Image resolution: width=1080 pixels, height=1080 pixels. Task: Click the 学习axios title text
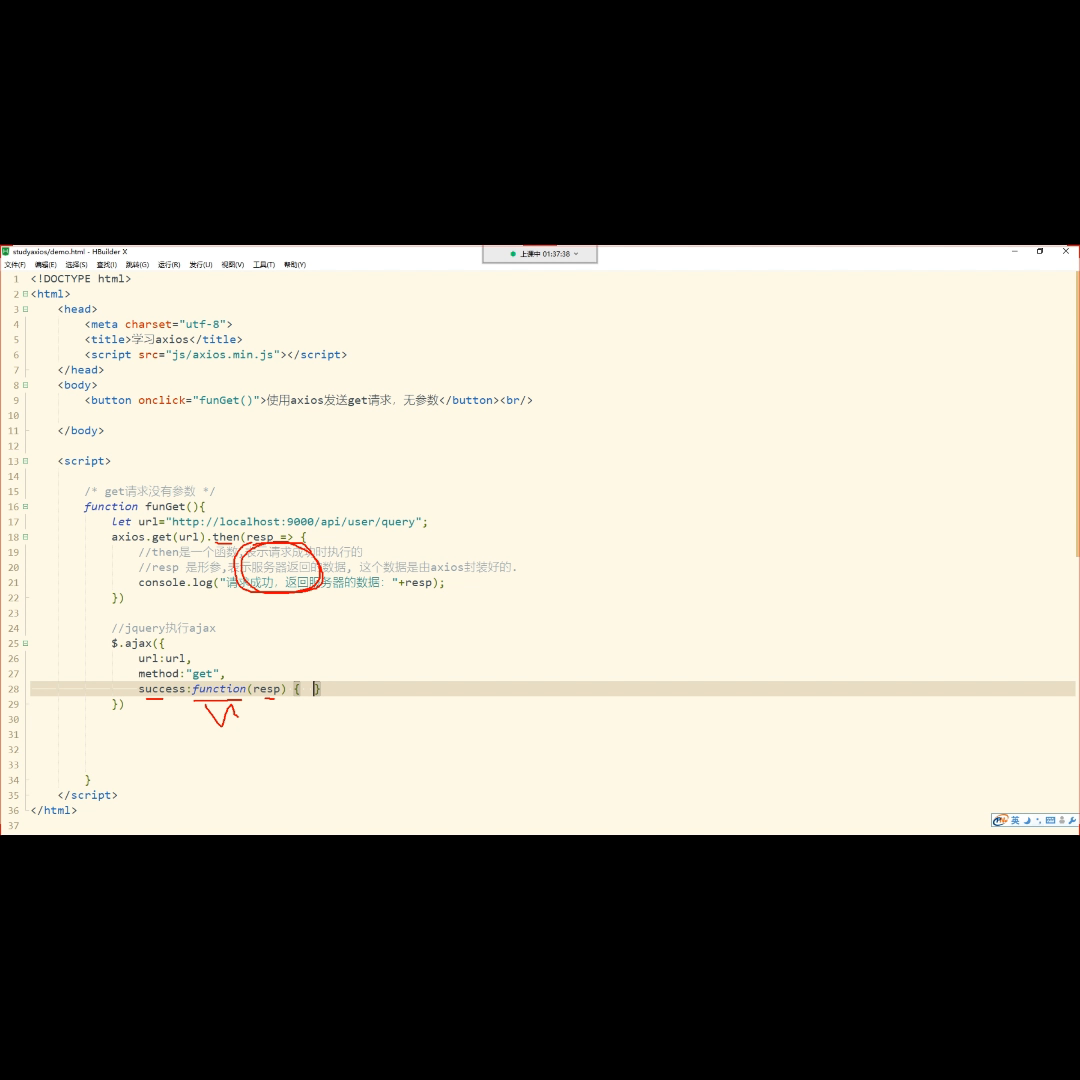[160, 340]
